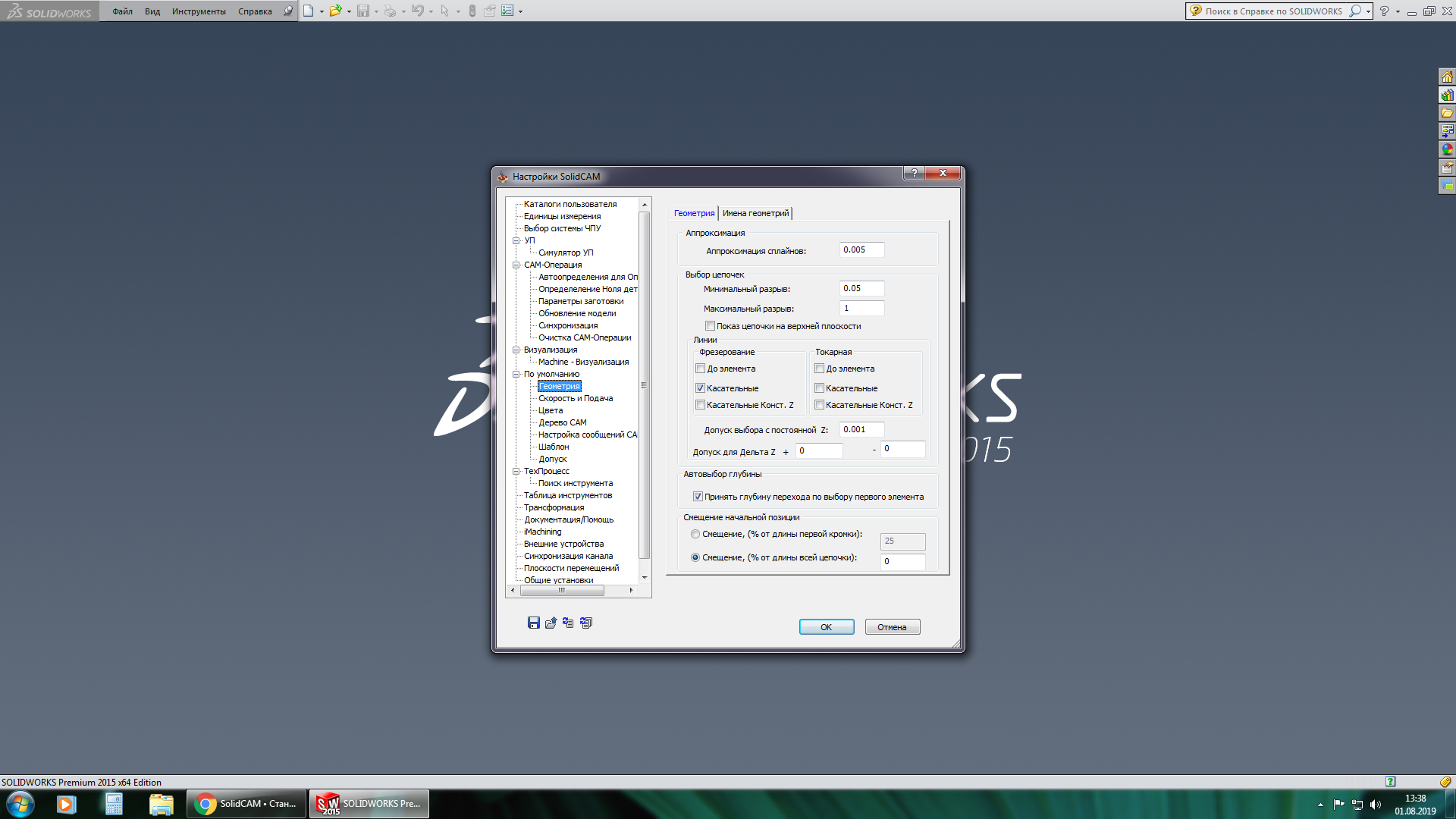
Task: Open the Инструменты menu
Action: 199,11
